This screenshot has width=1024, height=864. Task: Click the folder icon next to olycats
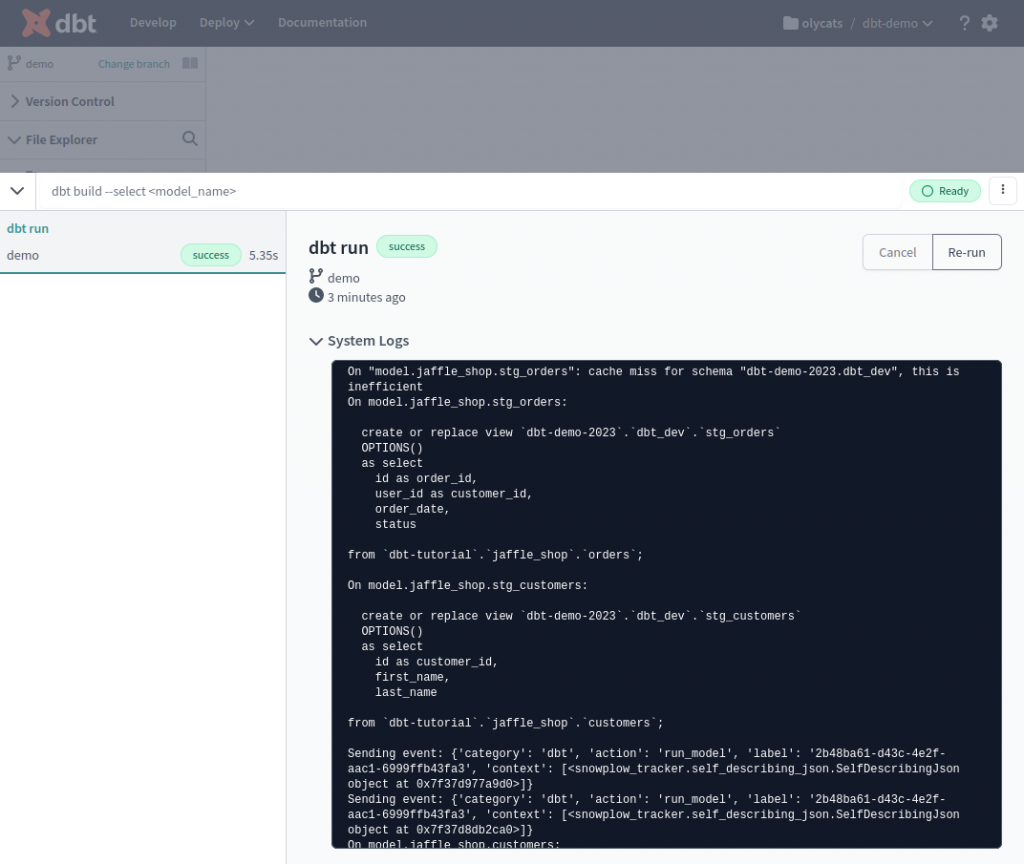(x=790, y=23)
